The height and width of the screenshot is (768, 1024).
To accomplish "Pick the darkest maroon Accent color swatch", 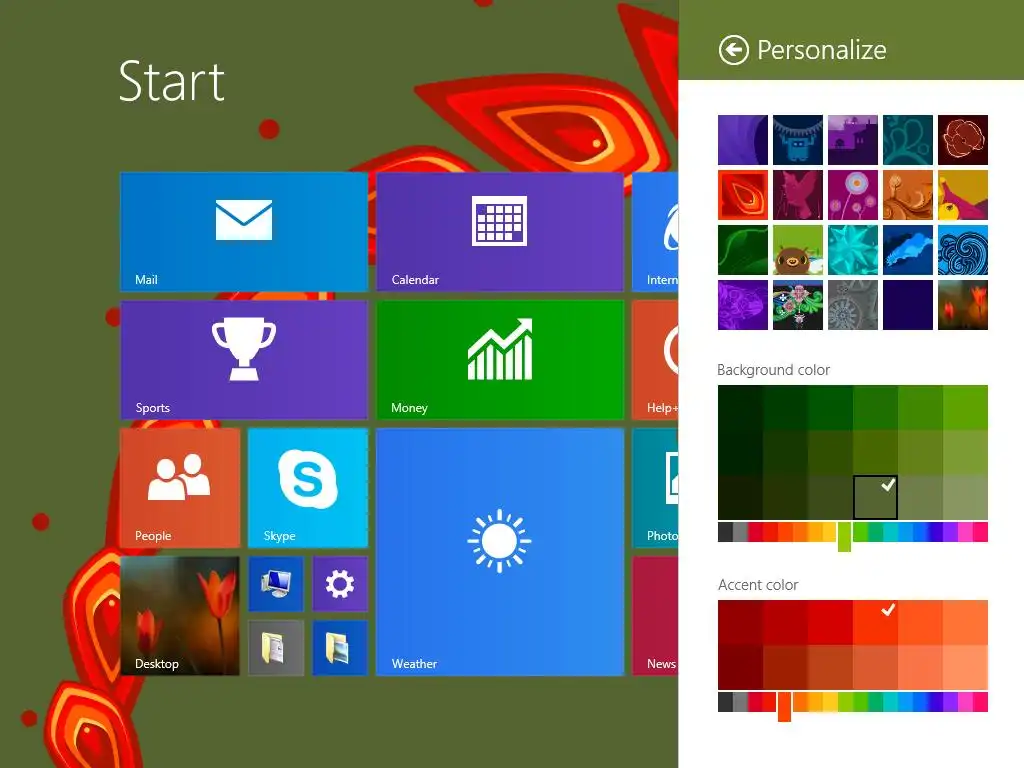I will (x=740, y=667).
